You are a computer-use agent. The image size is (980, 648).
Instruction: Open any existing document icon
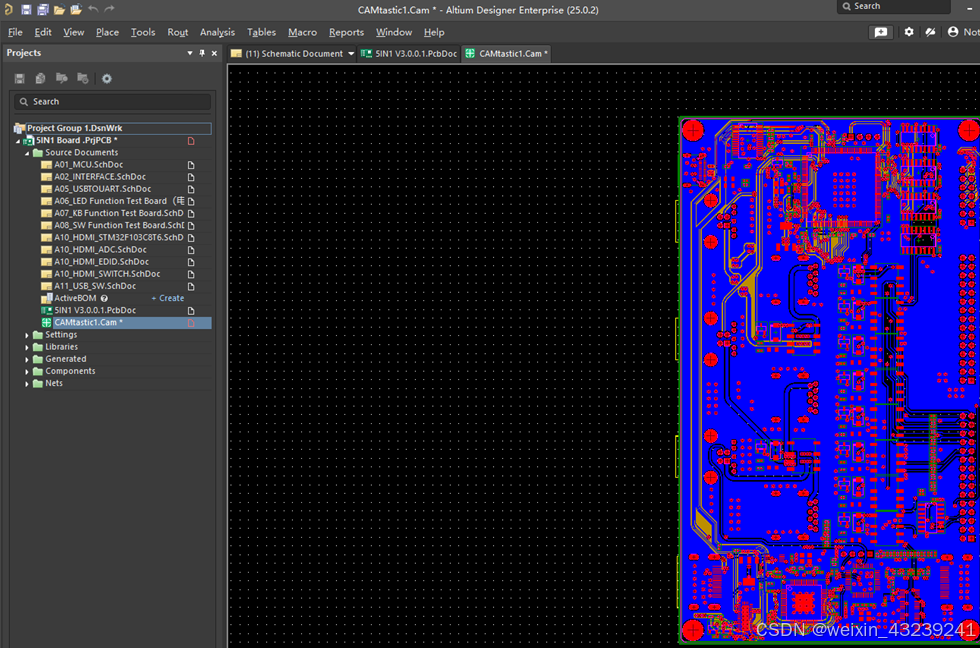pyautogui.click(x=59, y=9)
